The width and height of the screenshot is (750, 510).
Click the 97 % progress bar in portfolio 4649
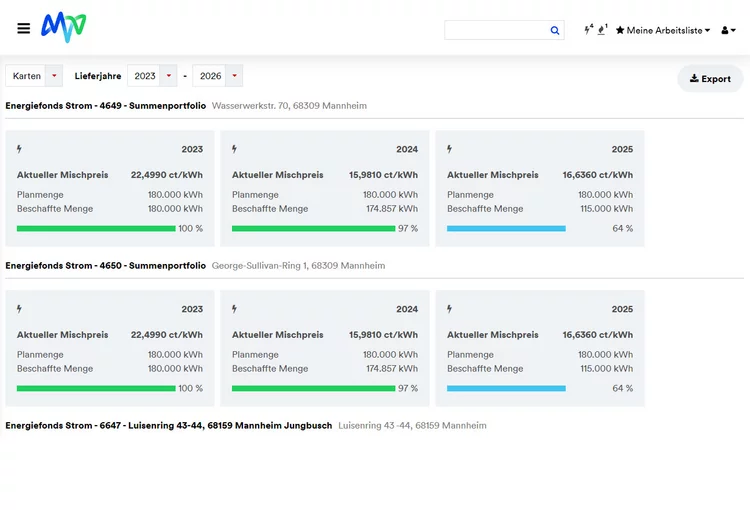(314, 228)
